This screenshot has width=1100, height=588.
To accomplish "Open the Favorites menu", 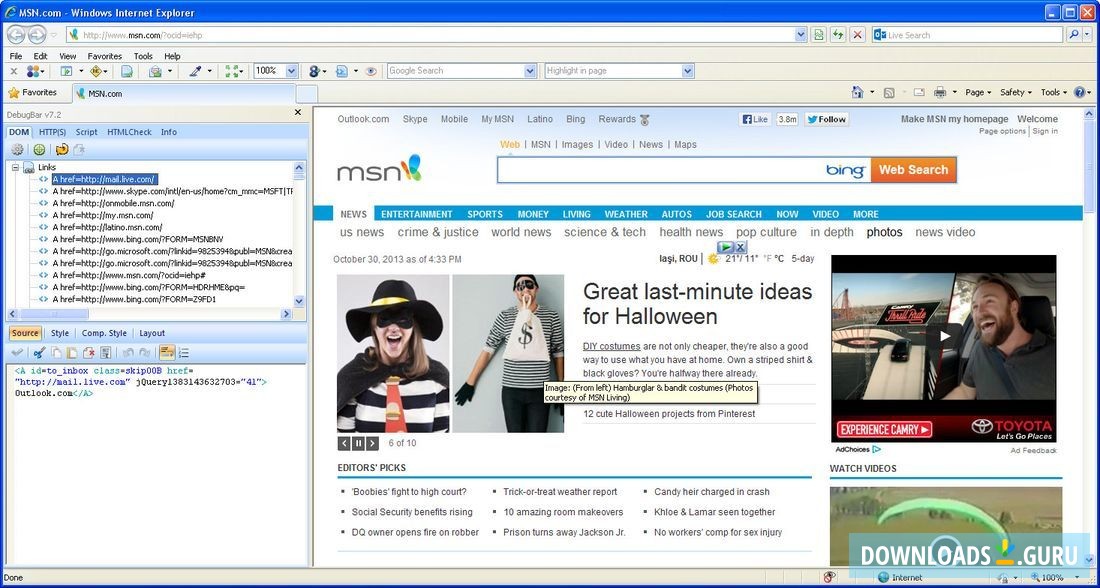I will point(104,56).
